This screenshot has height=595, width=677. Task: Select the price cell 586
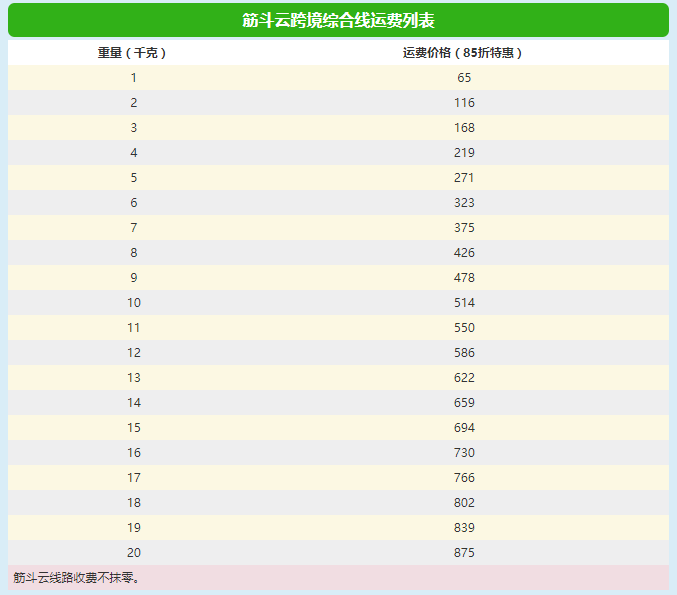pos(464,353)
